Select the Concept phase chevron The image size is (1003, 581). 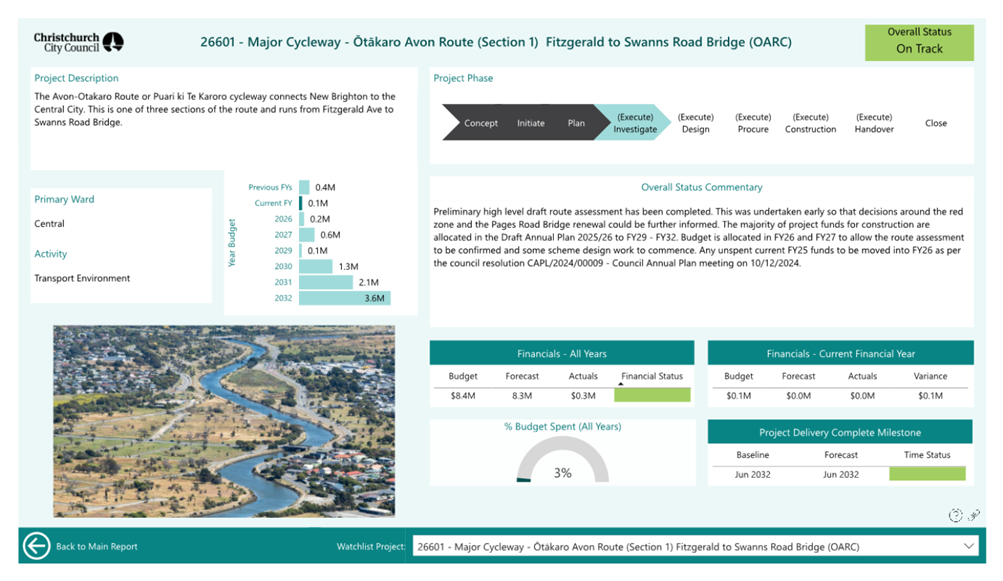click(x=480, y=123)
